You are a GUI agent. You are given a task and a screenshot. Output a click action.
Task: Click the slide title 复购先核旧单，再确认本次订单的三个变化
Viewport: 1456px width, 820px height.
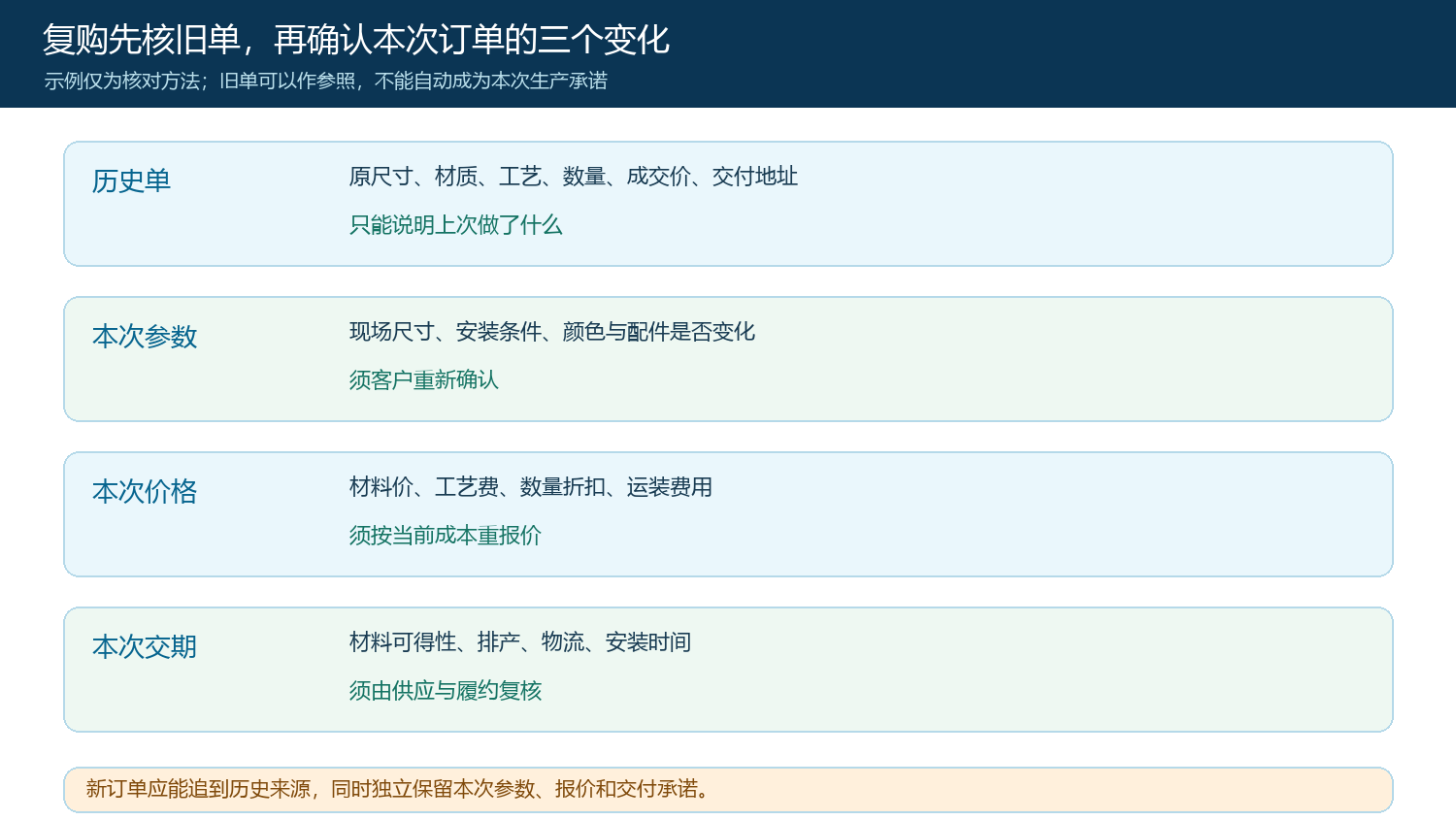point(356,40)
